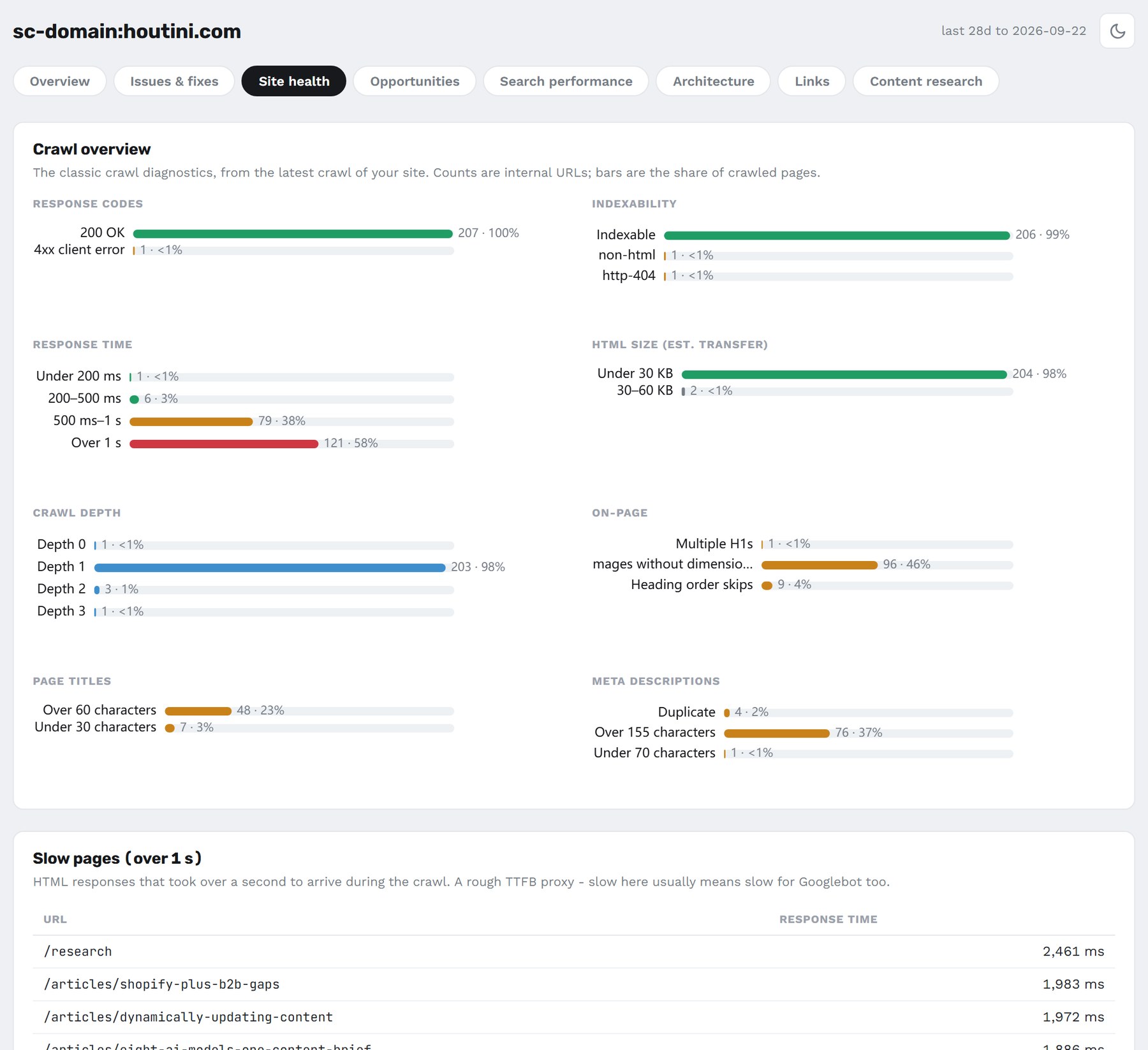Click the Depth 1 blue bar
1148x1050 pixels.
[x=270, y=567]
